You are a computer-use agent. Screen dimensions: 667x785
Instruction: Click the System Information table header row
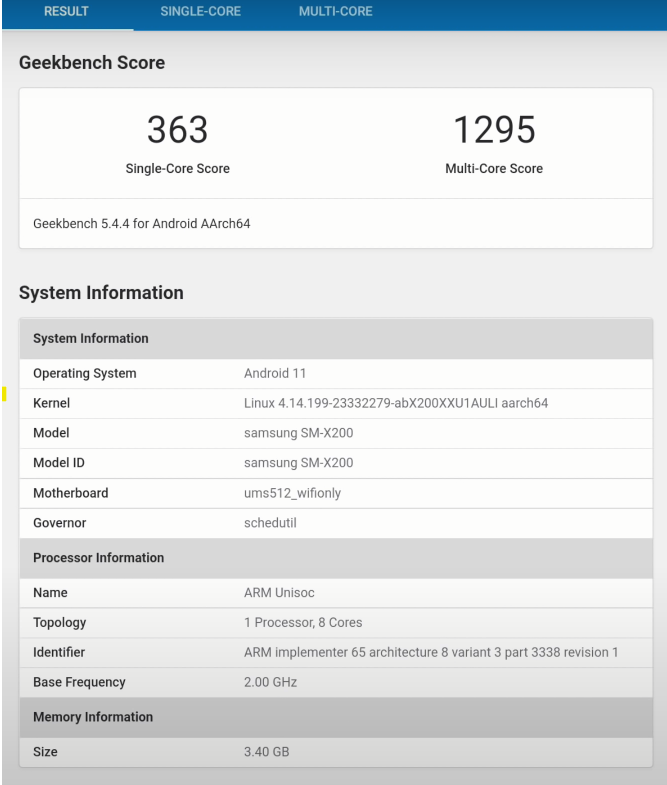click(336, 338)
